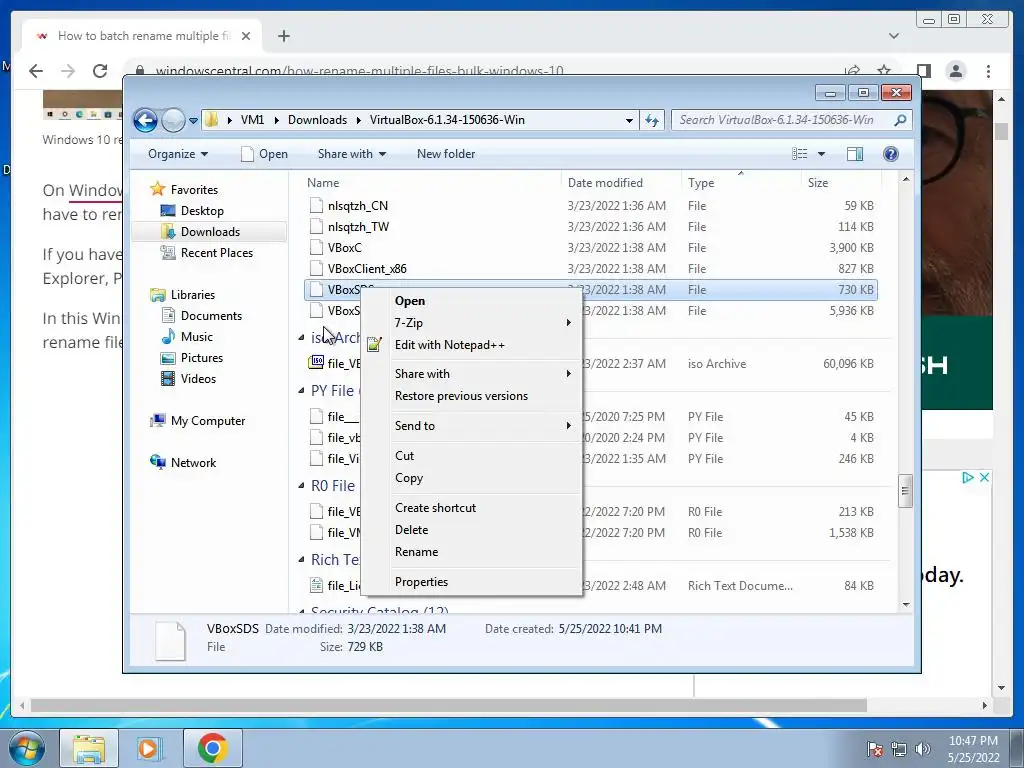Open a new Chrome tab
Viewport: 1024px width, 768px height.
click(x=283, y=36)
